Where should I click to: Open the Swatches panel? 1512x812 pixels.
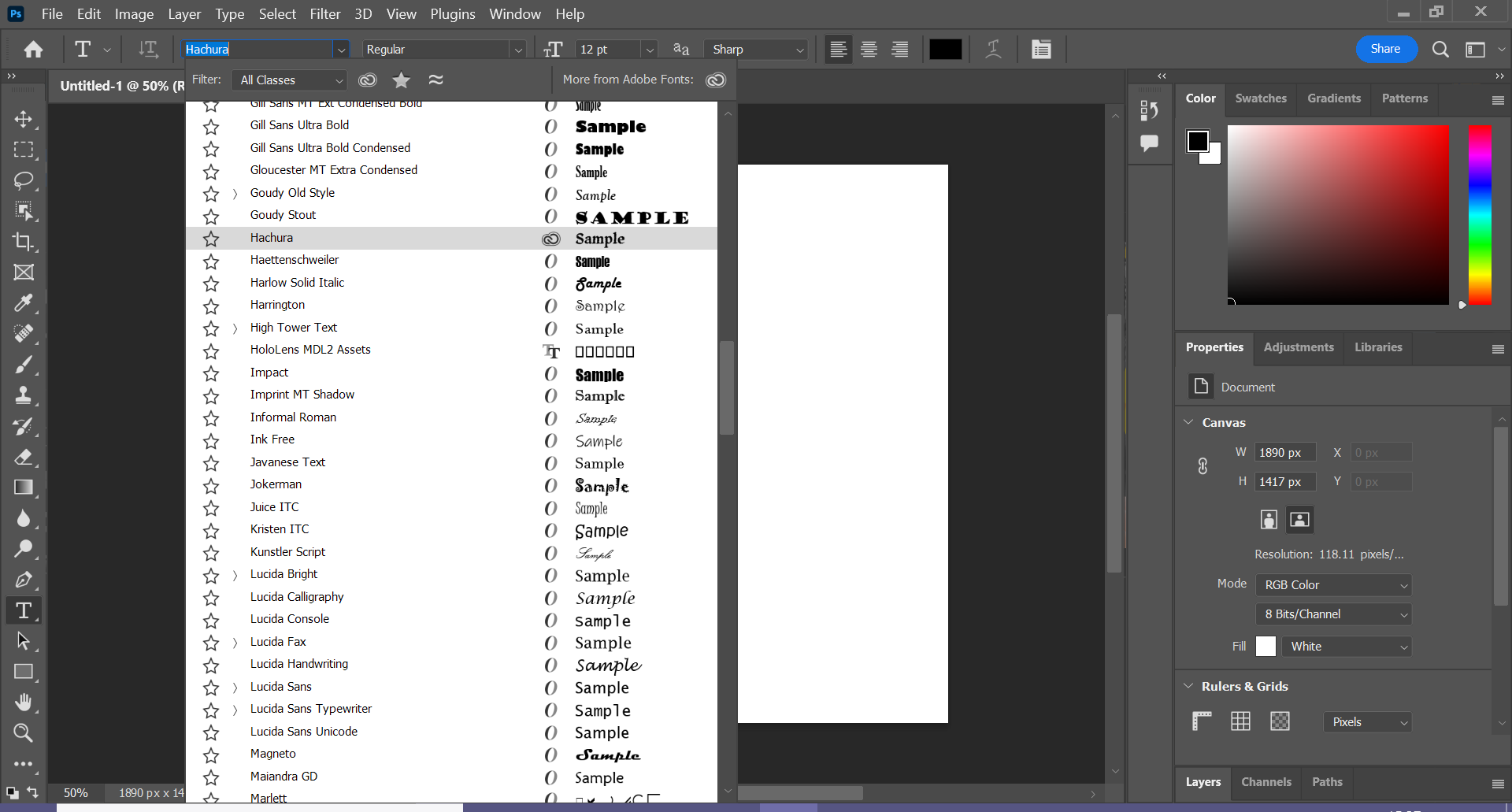[x=1260, y=98]
